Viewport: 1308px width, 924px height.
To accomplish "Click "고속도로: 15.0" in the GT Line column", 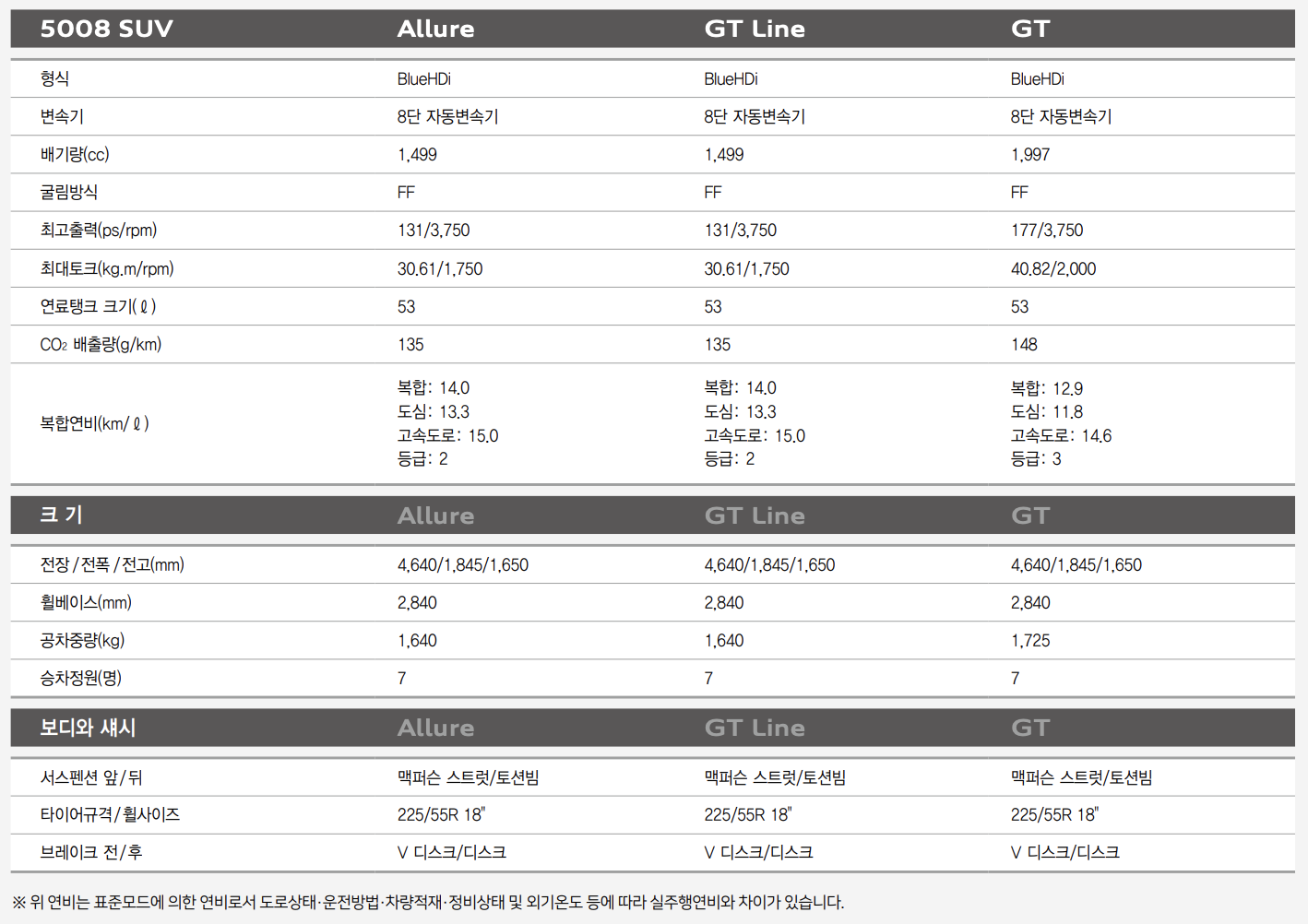I will coord(755,435).
